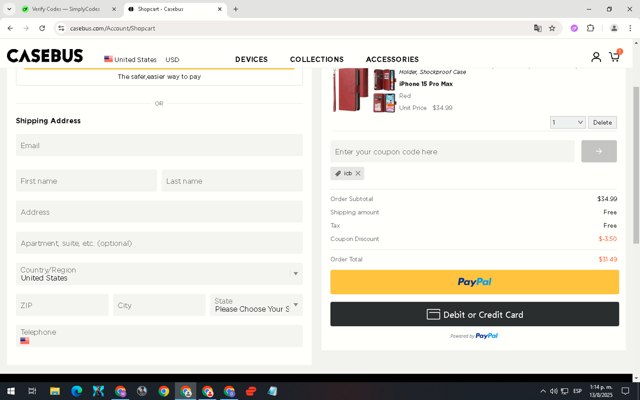Image resolution: width=640 pixels, height=400 pixels.
Task: Click the Telephone field
Action: (159, 336)
